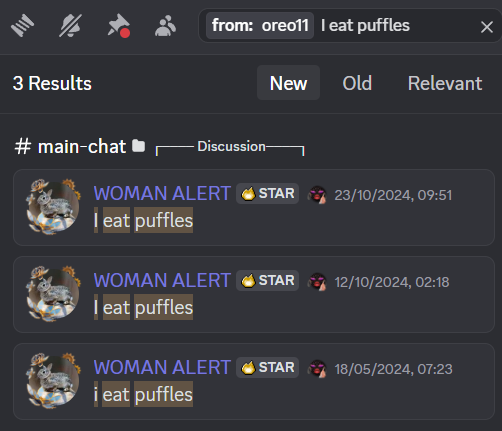Sort results by Relevant
This screenshot has width=502, height=431.
tap(445, 83)
